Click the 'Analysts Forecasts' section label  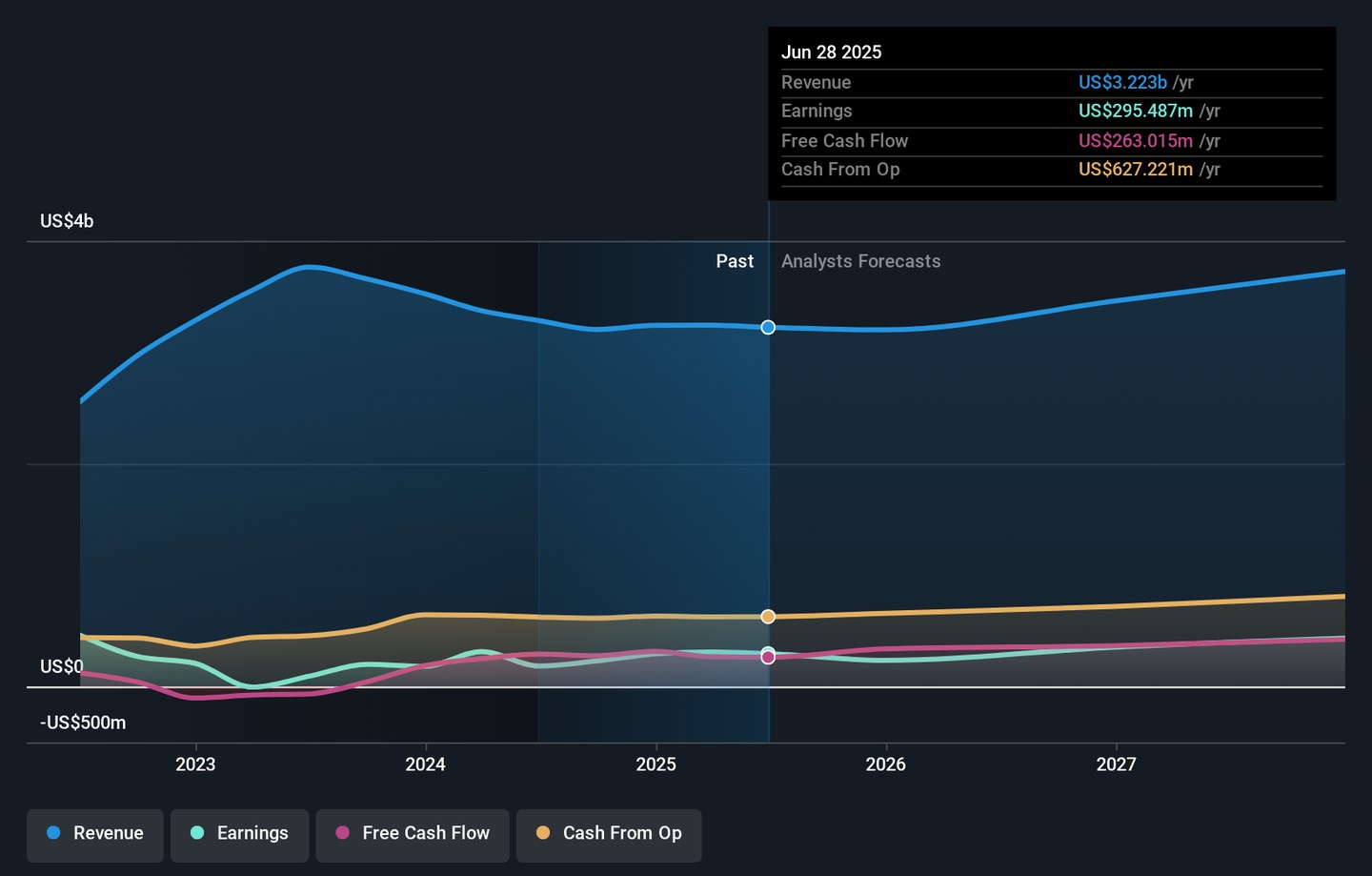[x=860, y=261]
